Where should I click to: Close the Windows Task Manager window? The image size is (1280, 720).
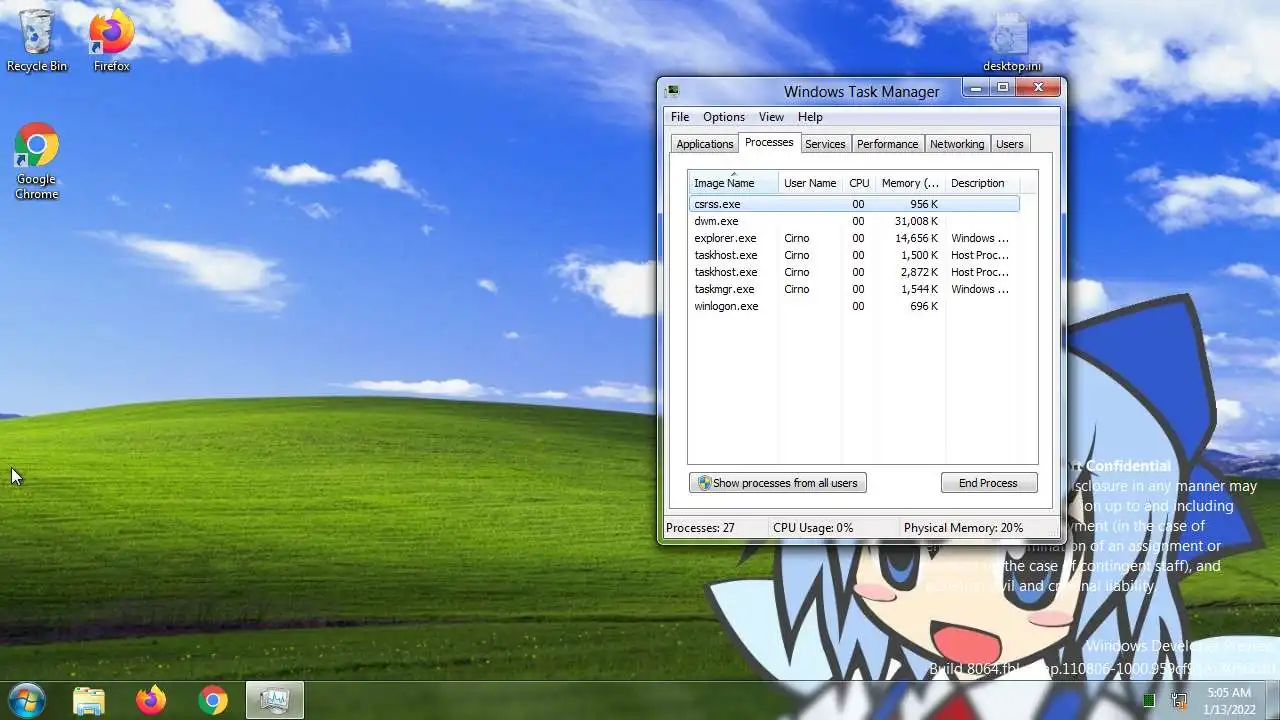click(1038, 88)
